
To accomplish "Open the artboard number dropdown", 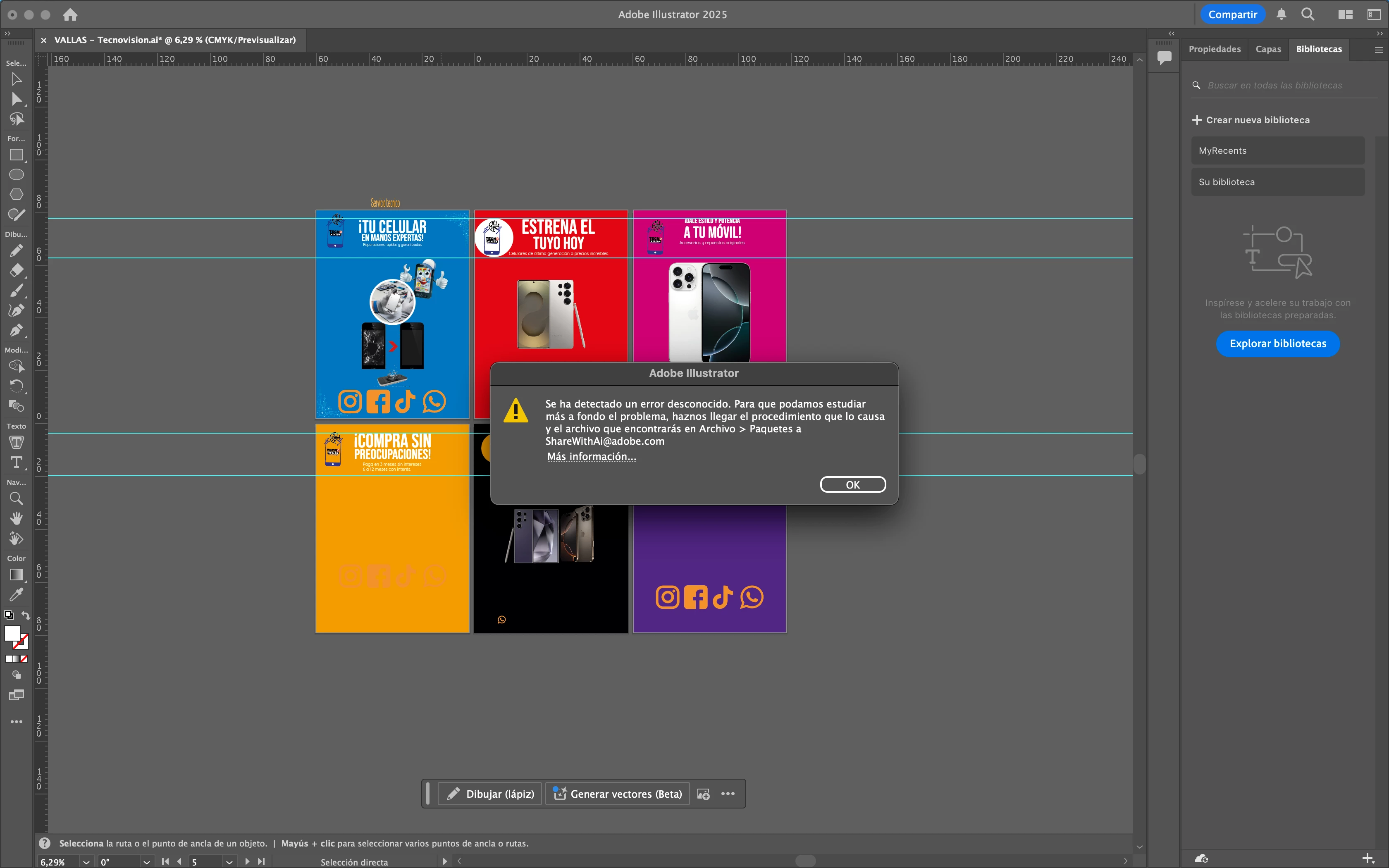I will [229, 862].
